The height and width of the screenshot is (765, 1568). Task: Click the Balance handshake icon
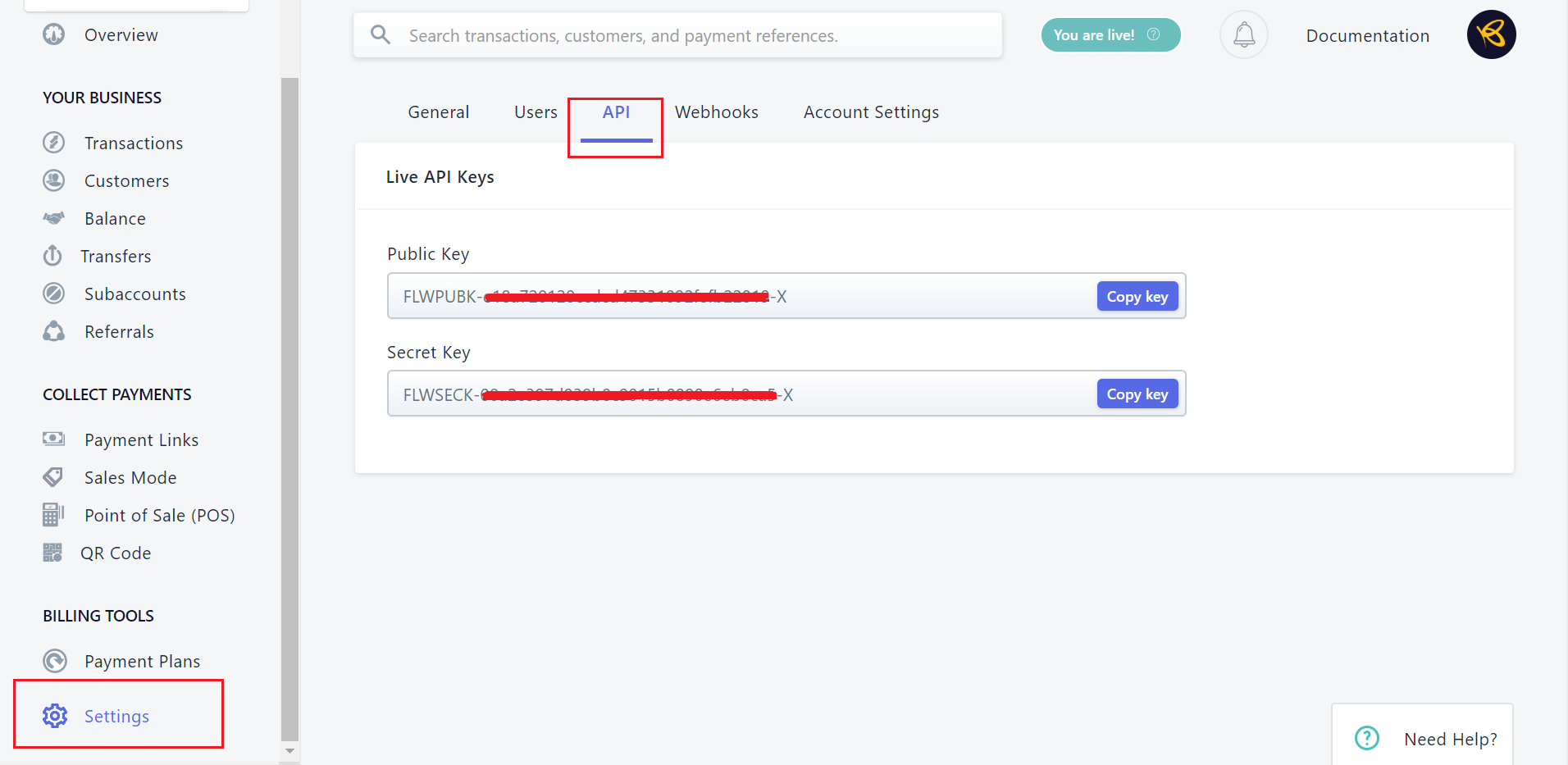click(x=54, y=218)
